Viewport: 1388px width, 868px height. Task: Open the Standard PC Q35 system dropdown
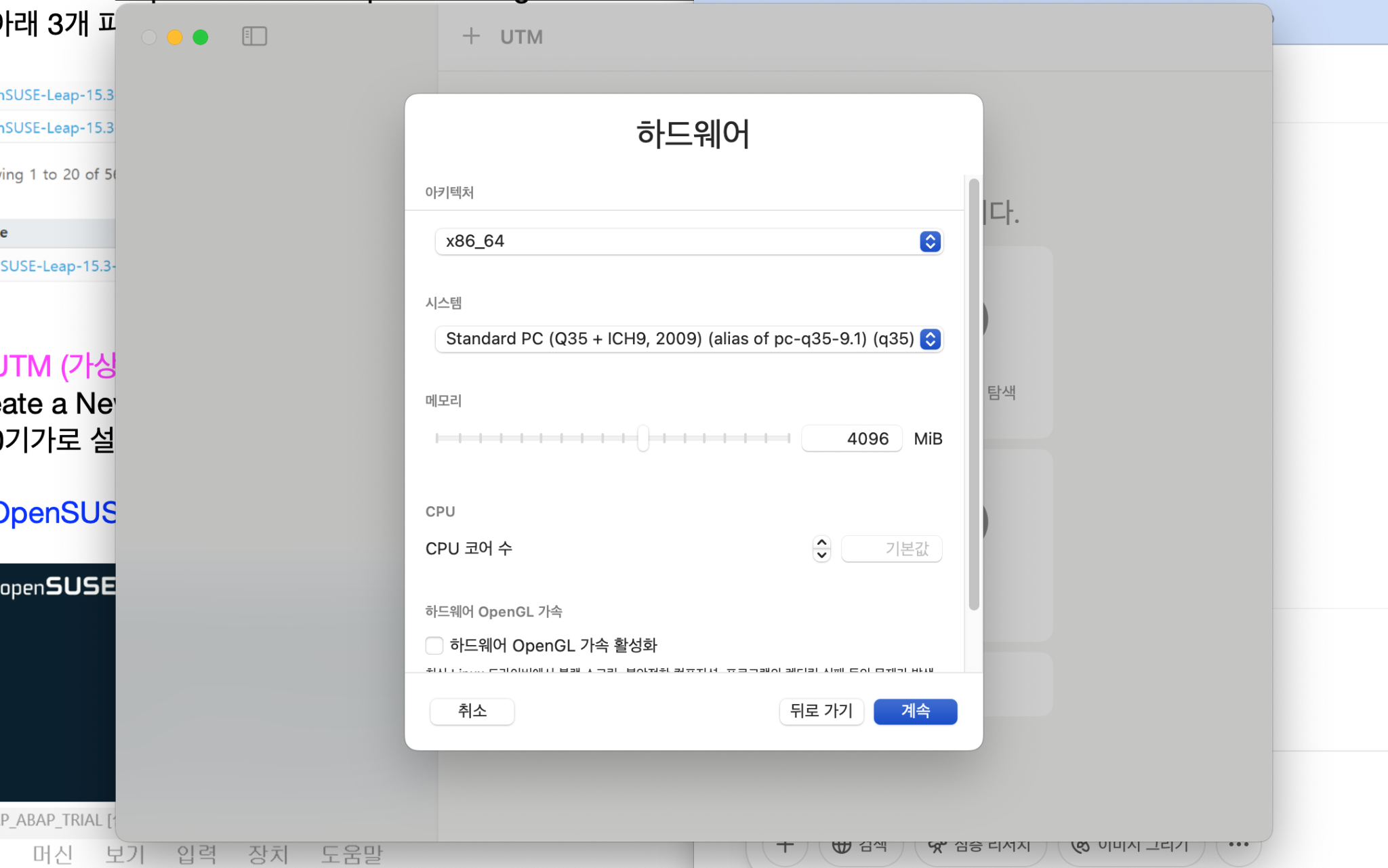tap(678, 339)
